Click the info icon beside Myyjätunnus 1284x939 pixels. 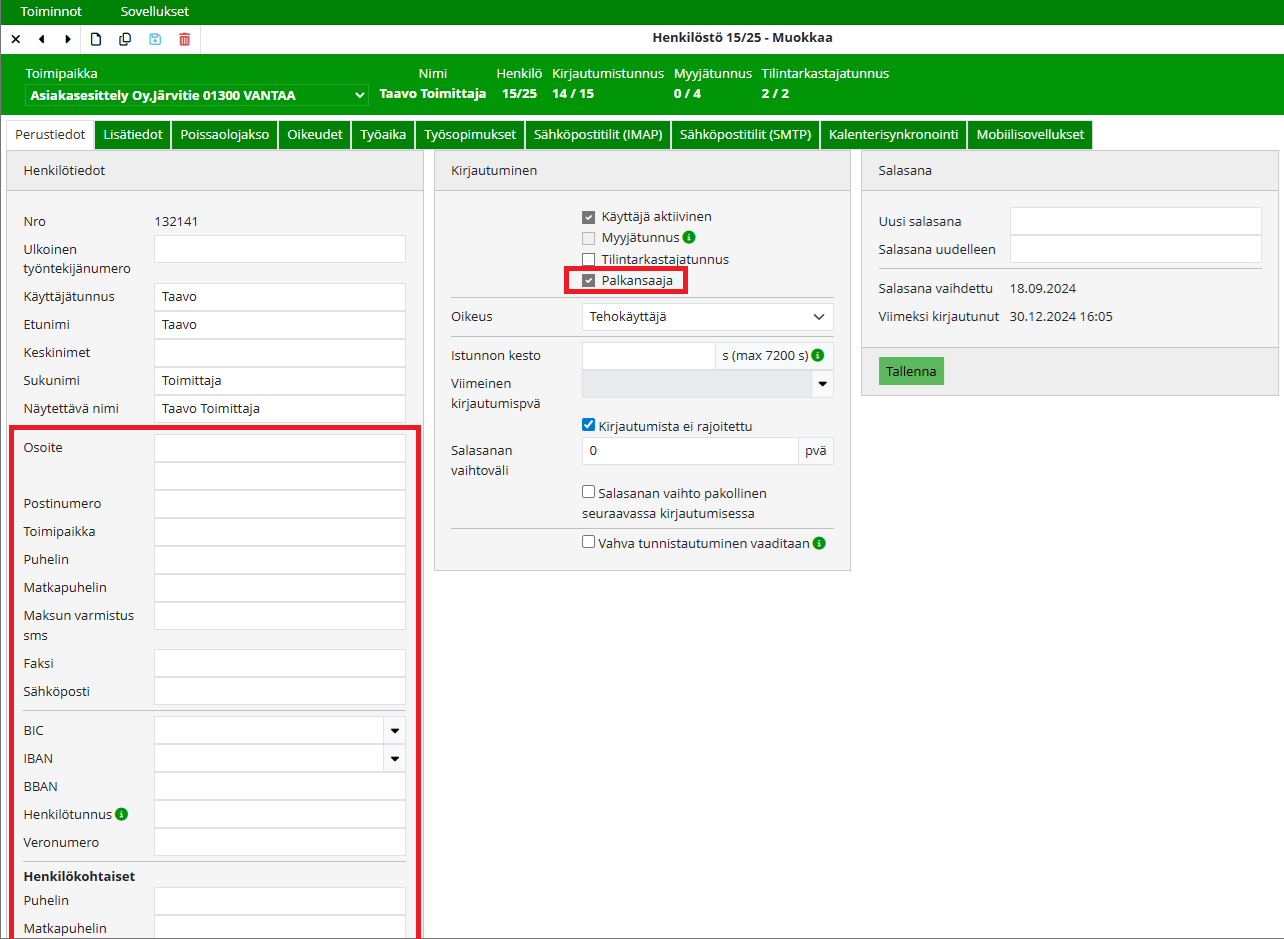[689, 238]
